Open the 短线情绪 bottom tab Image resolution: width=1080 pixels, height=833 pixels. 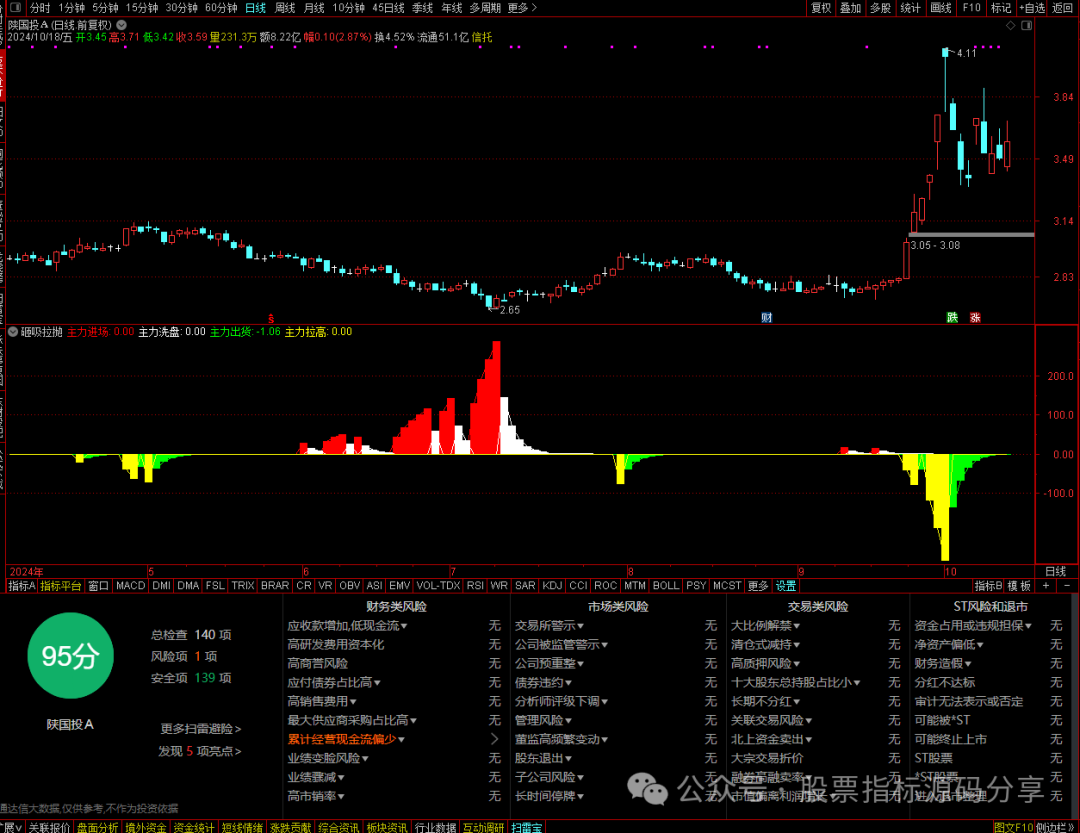click(242, 827)
